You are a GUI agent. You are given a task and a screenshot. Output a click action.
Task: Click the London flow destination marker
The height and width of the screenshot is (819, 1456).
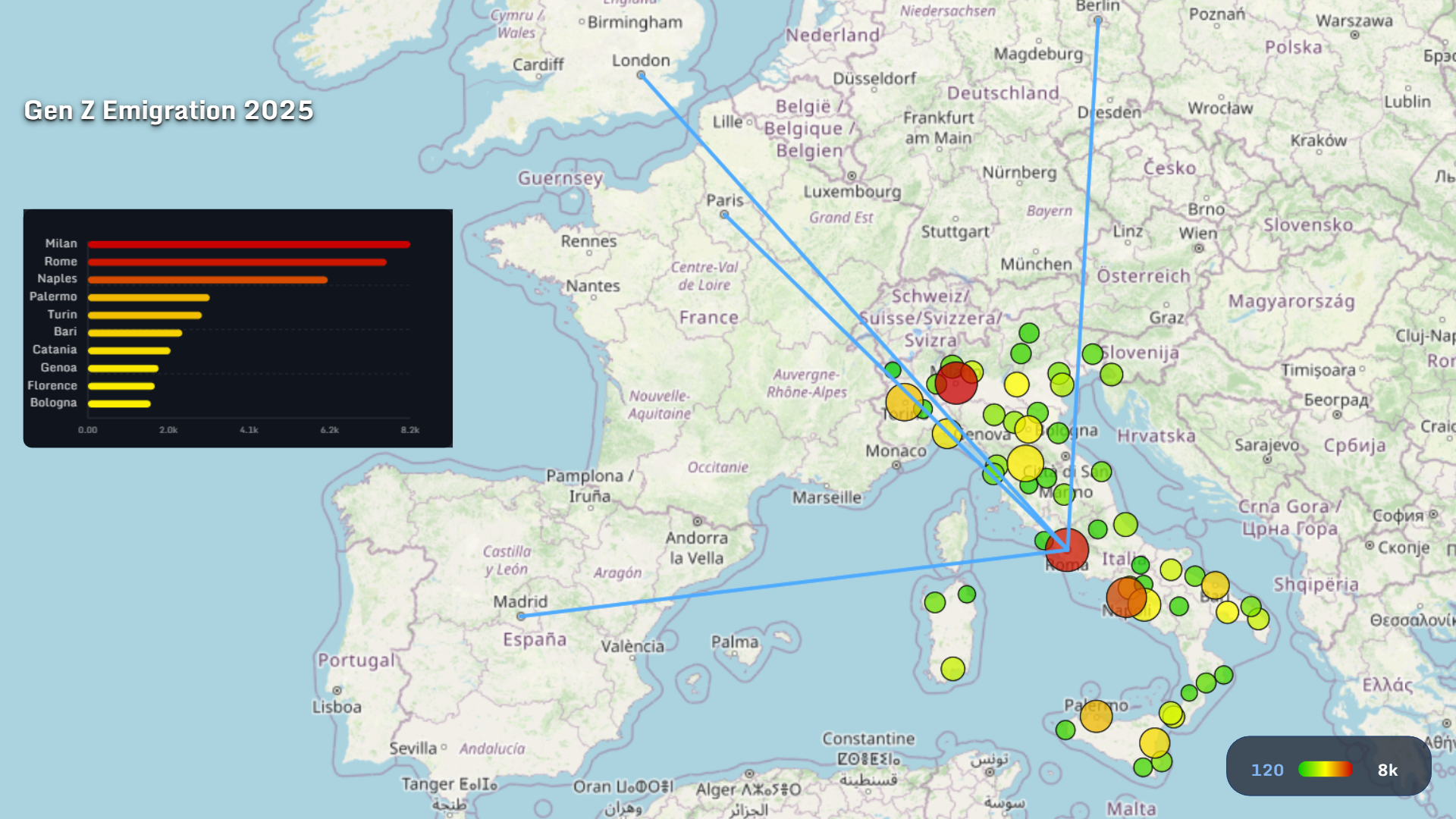coord(641,75)
